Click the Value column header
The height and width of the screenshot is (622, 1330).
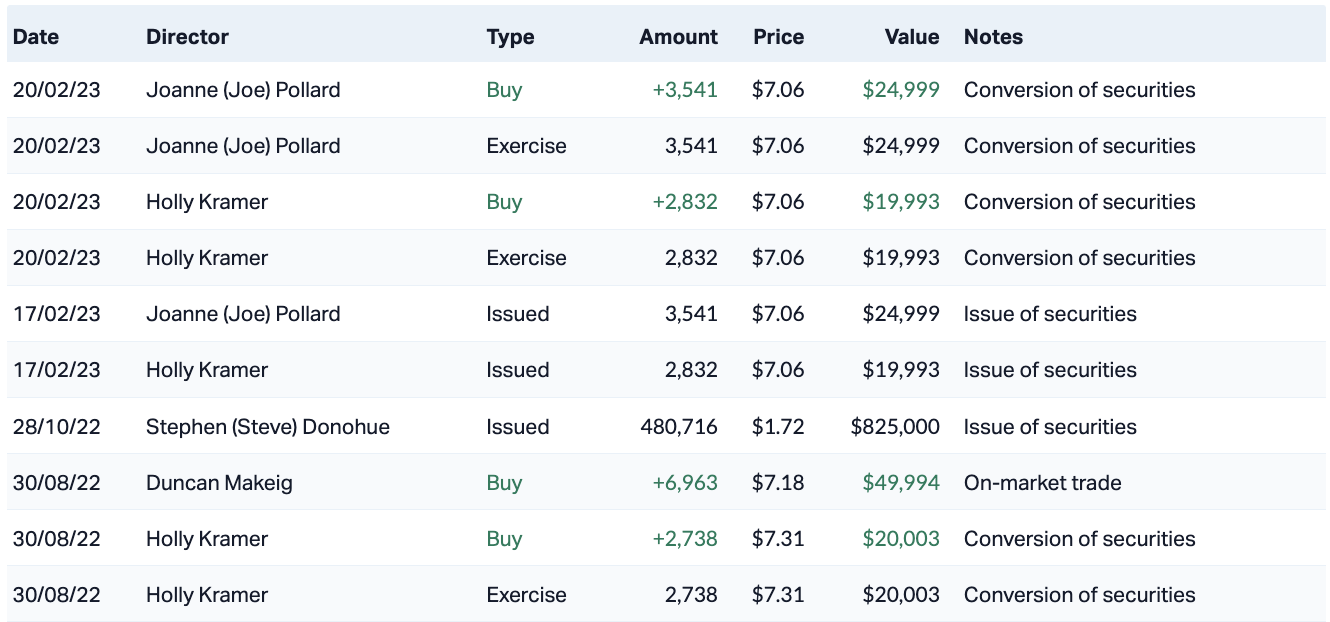tap(911, 37)
